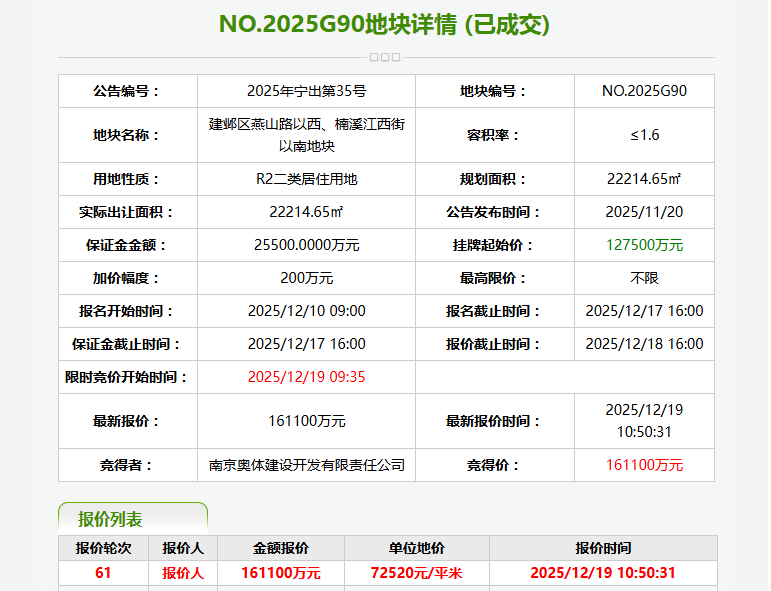Select the 最新报价 value 161100万元
Image resolution: width=771 pixels, height=591 pixels.
(x=306, y=421)
